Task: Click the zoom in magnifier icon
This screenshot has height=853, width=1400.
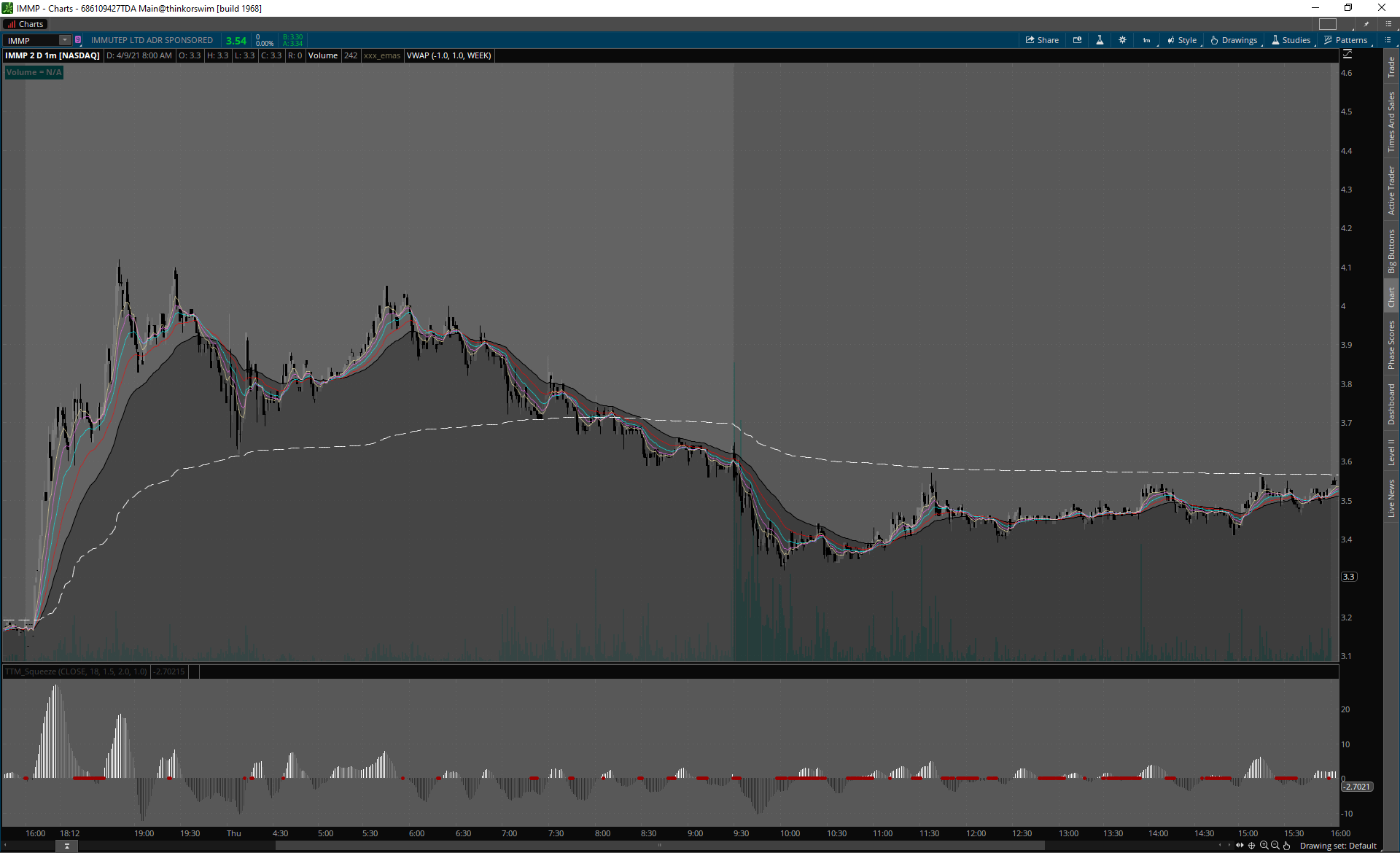Action: pos(1264,846)
